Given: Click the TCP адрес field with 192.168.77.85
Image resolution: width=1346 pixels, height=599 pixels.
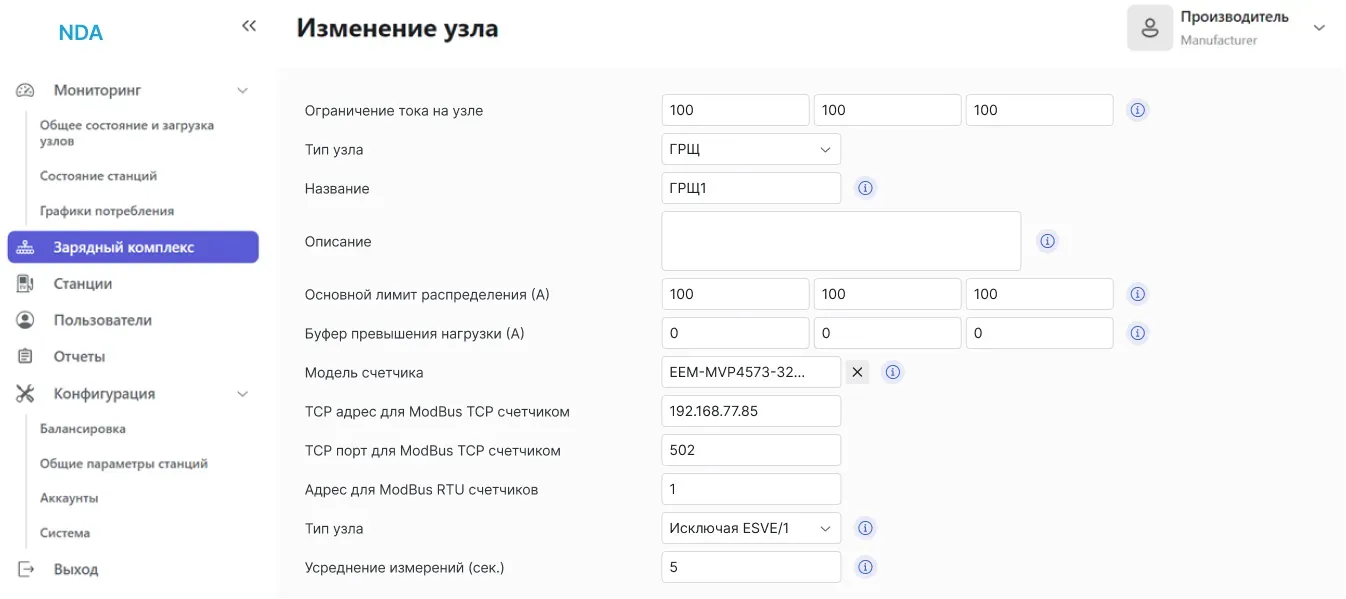Looking at the screenshot, I should [750, 411].
